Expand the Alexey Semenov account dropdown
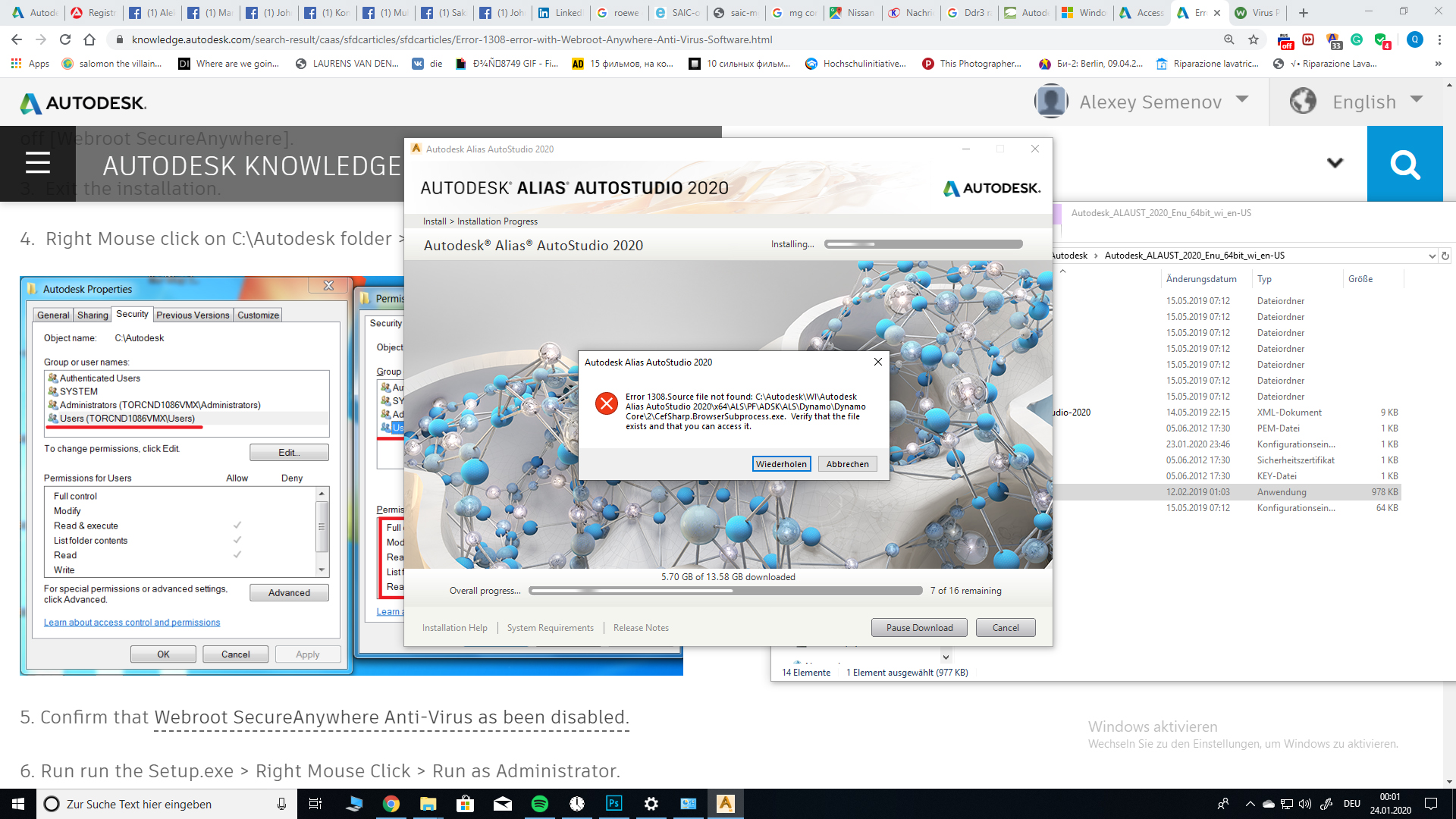 pos(1242,99)
